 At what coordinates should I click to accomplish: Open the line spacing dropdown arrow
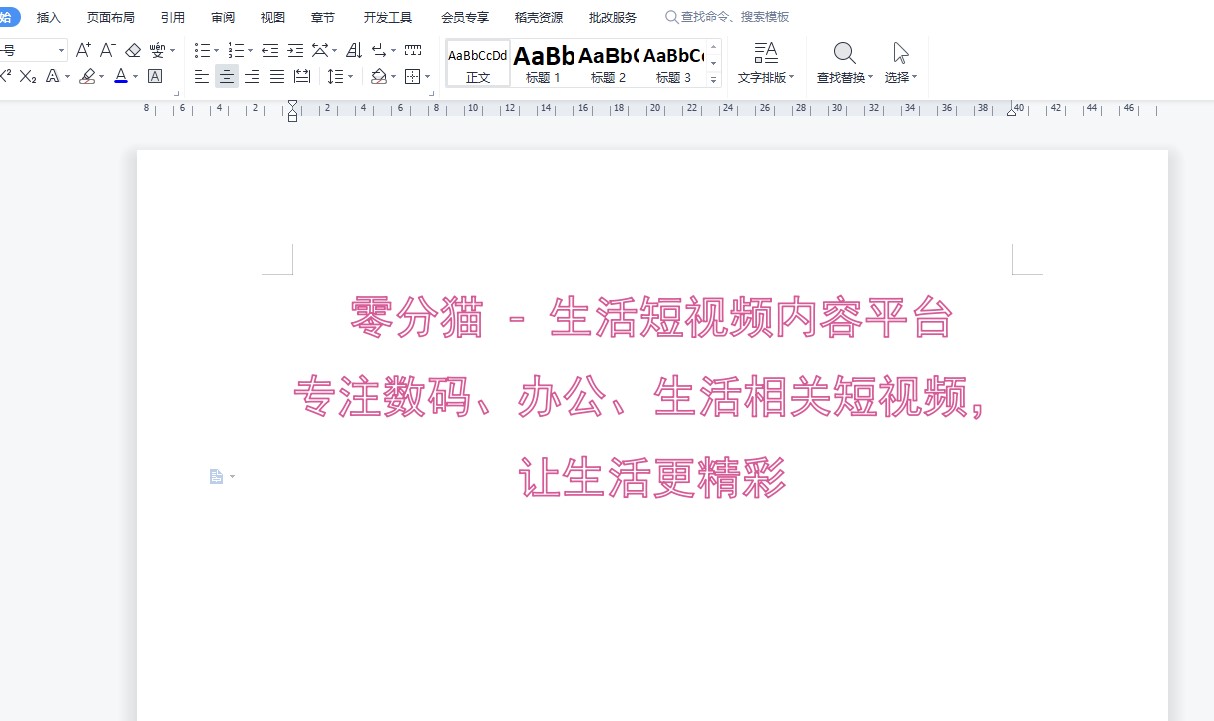[x=349, y=76]
